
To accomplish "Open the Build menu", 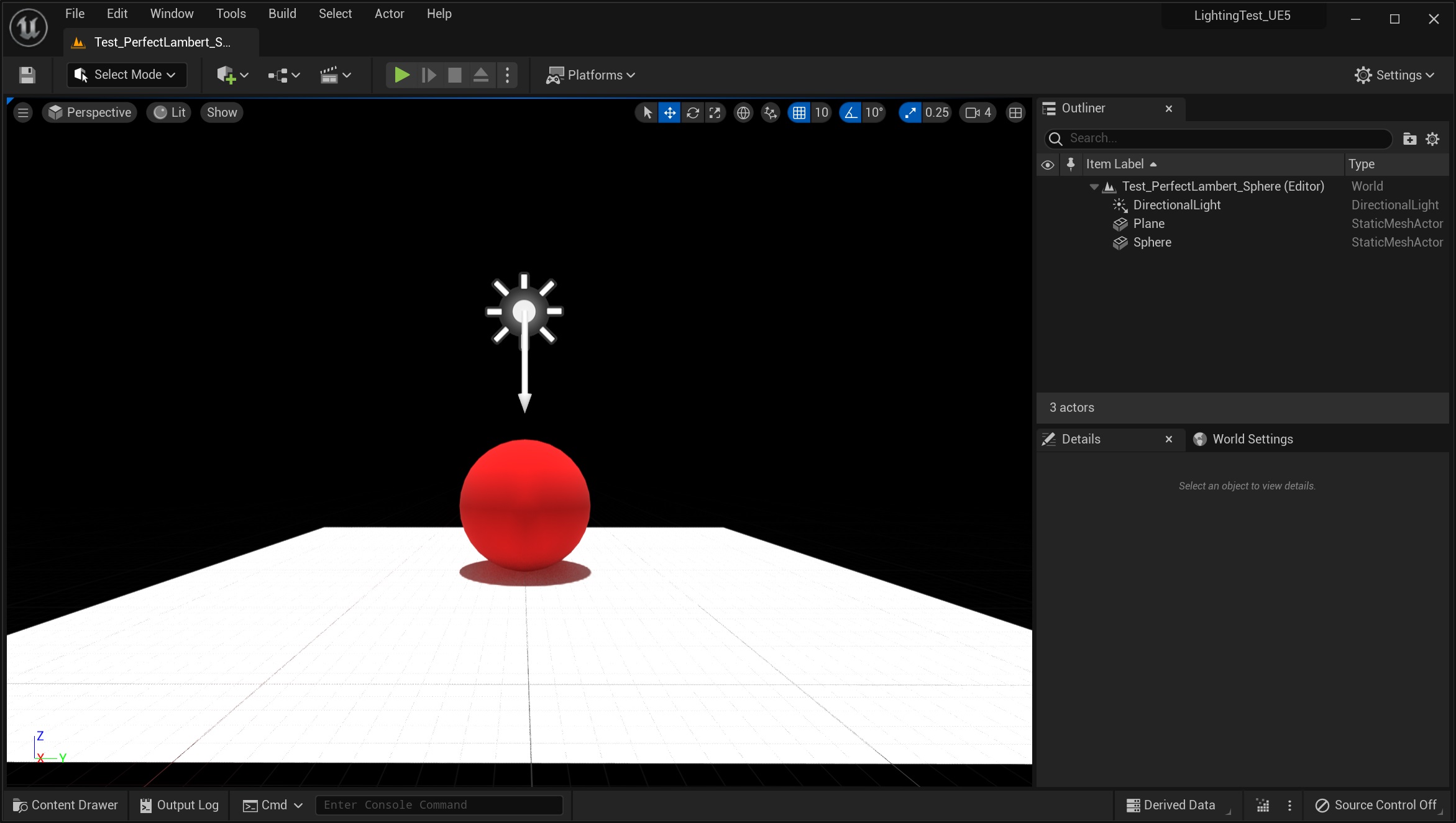I will pos(282,14).
